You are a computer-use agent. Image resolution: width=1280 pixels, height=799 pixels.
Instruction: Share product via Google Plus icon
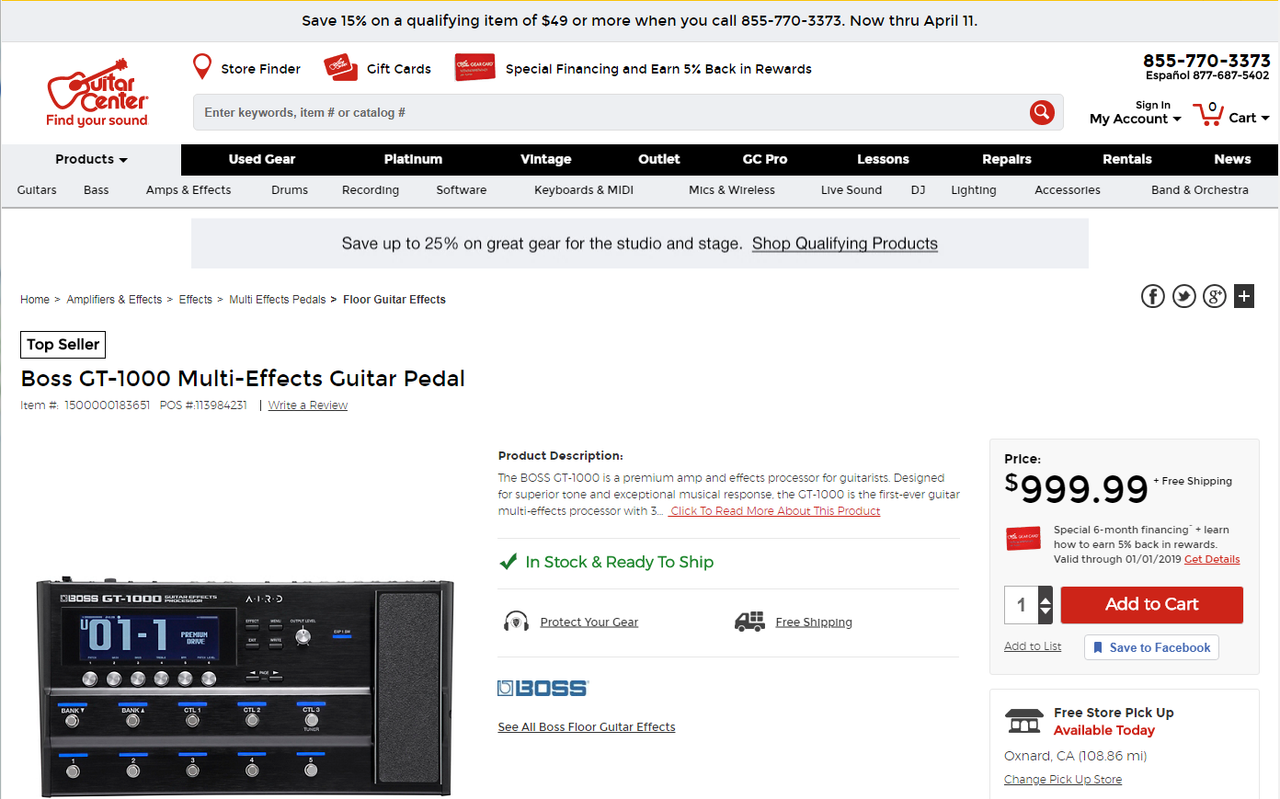pyautogui.click(x=1214, y=296)
